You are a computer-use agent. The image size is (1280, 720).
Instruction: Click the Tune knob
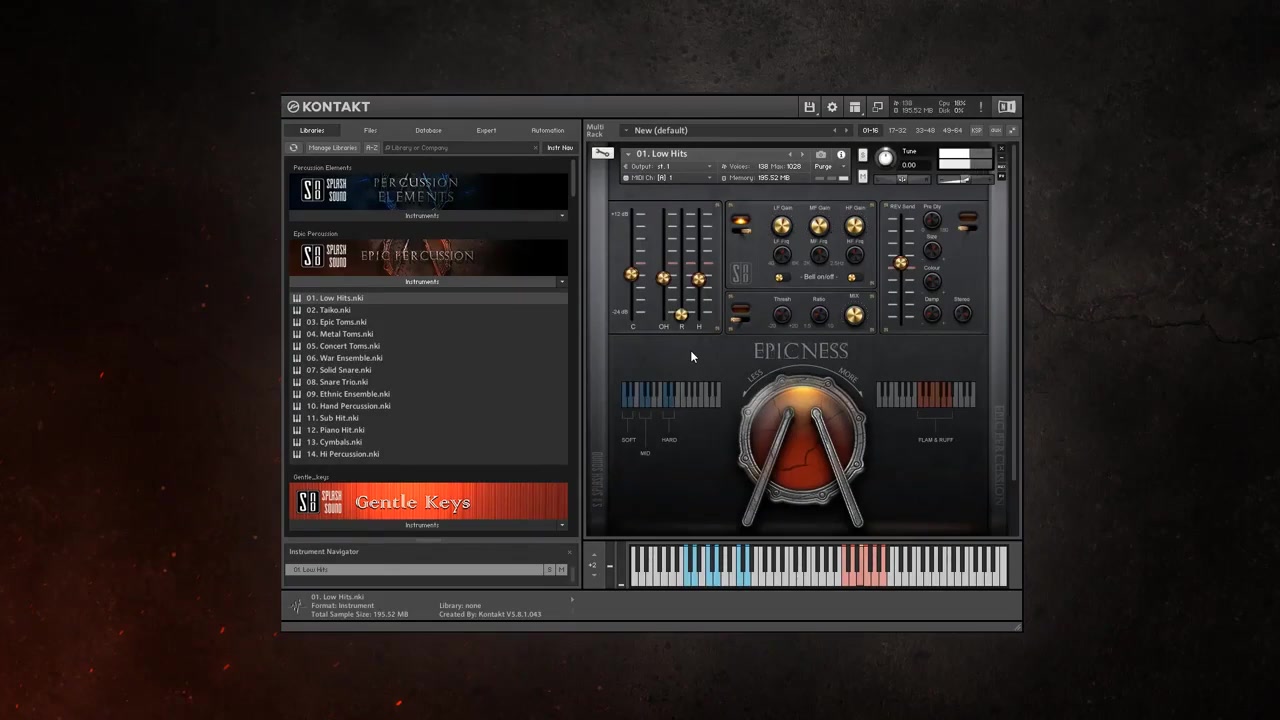pyautogui.click(x=885, y=157)
